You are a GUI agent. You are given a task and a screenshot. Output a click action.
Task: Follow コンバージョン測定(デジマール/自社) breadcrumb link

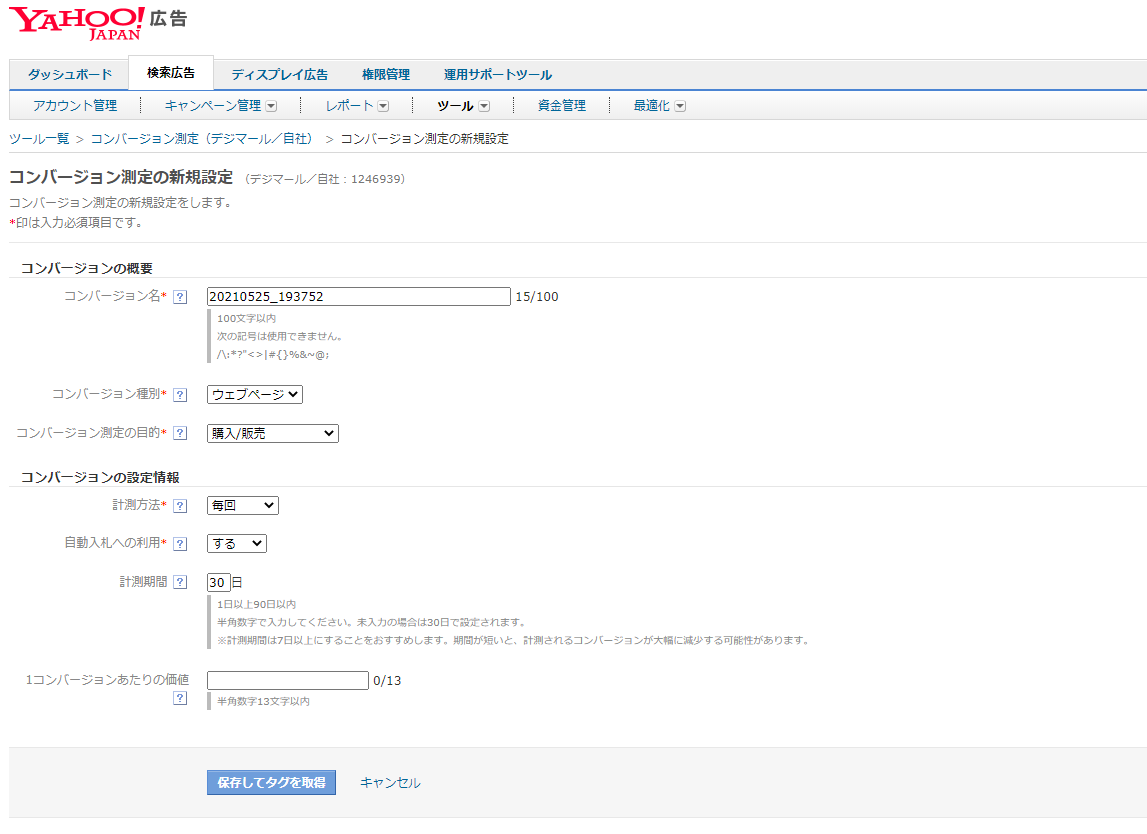coord(204,139)
